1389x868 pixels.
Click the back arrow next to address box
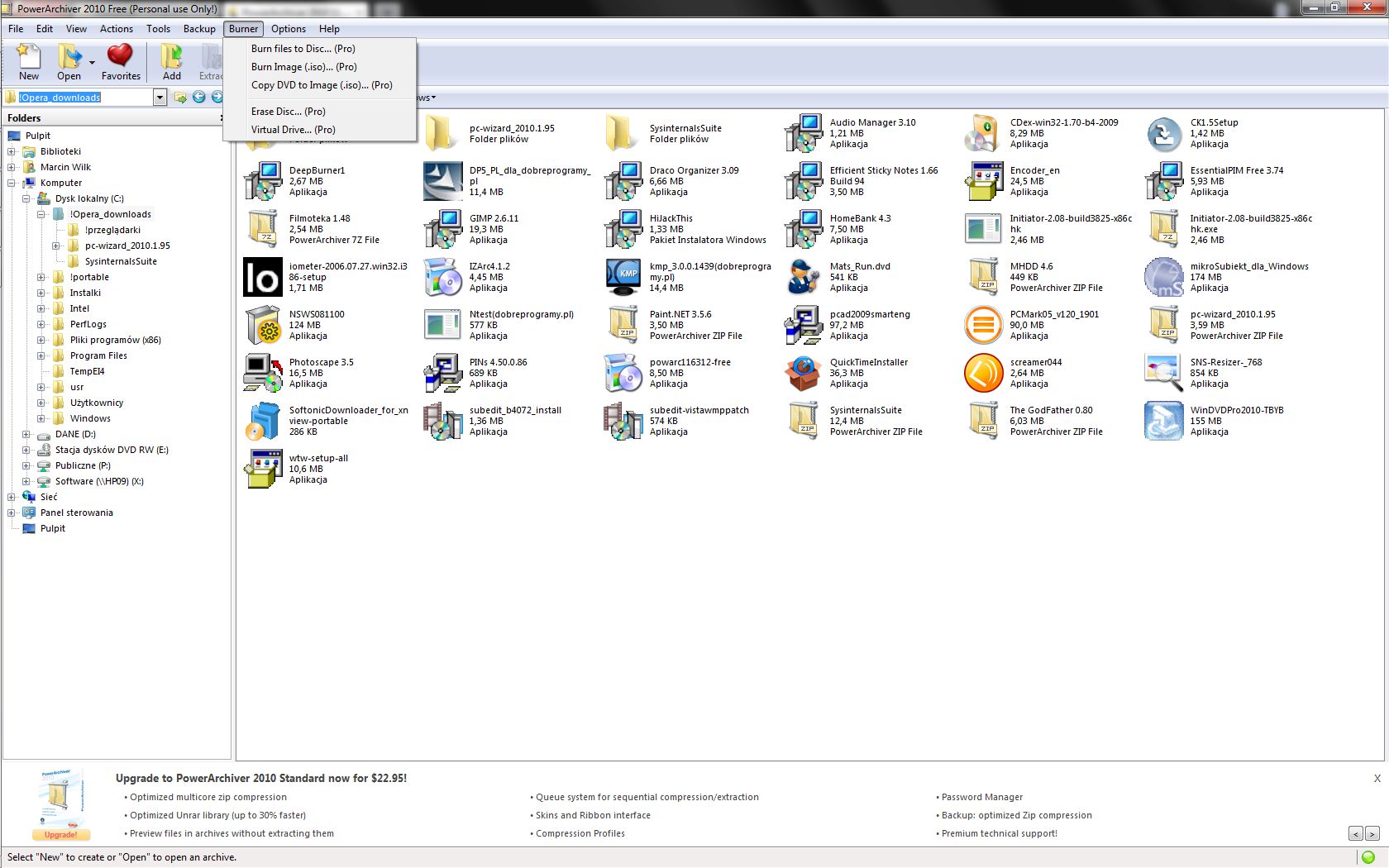click(199, 97)
